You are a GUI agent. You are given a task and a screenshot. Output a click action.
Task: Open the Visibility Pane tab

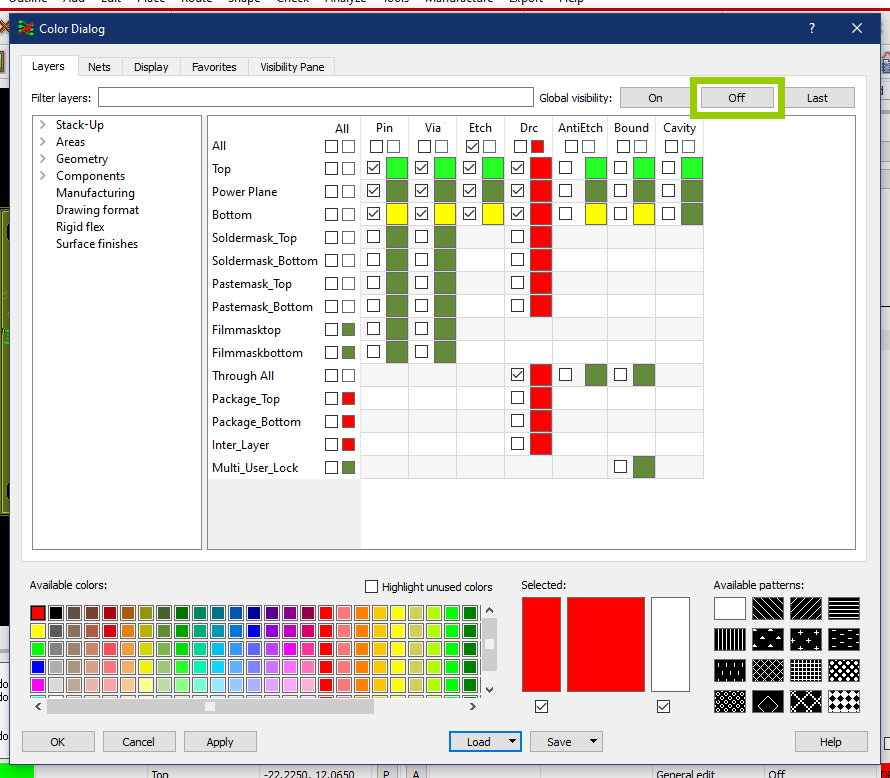point(292,67)
